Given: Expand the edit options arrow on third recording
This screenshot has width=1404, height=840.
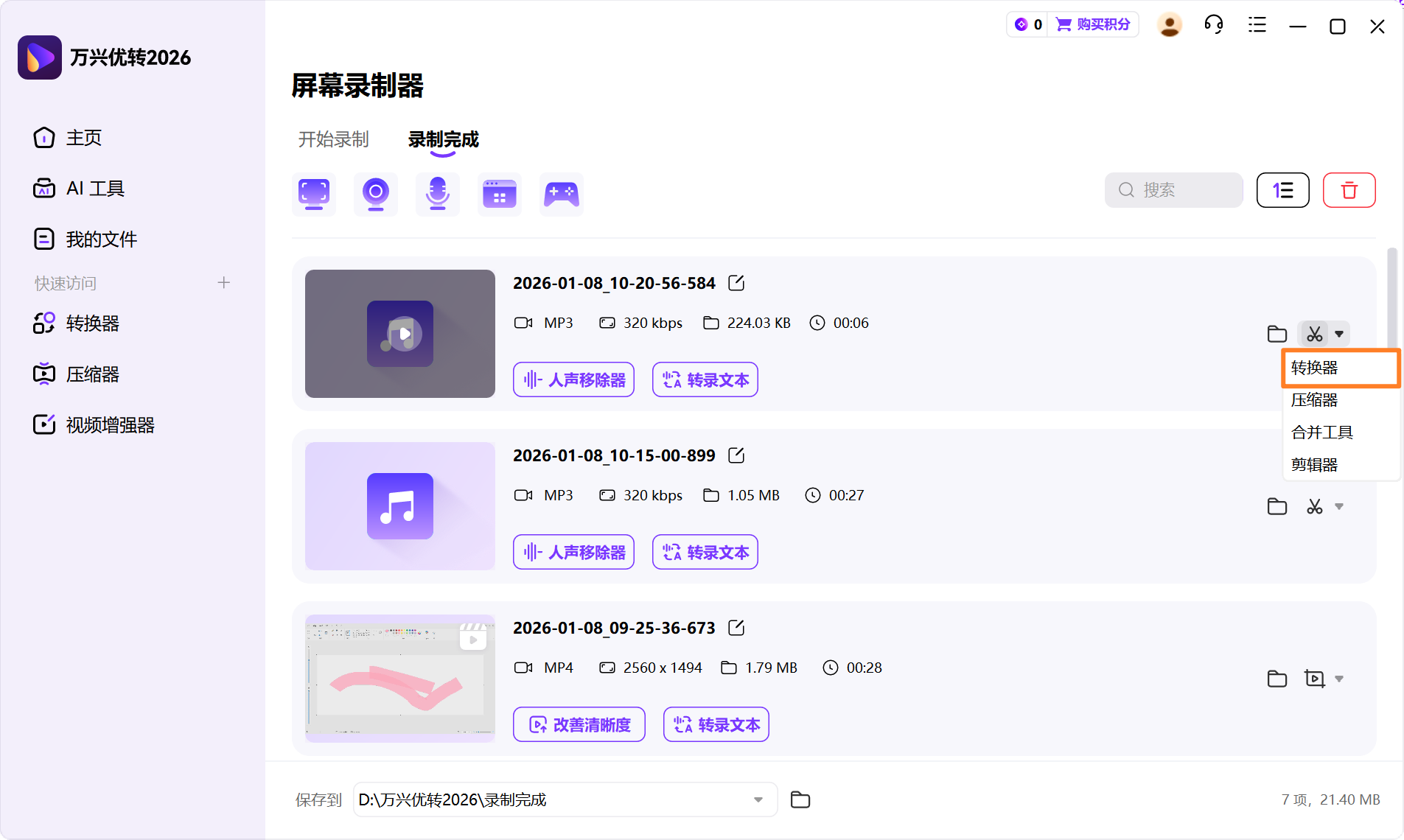Looking at the screenshot, I should pos(1339,679).
